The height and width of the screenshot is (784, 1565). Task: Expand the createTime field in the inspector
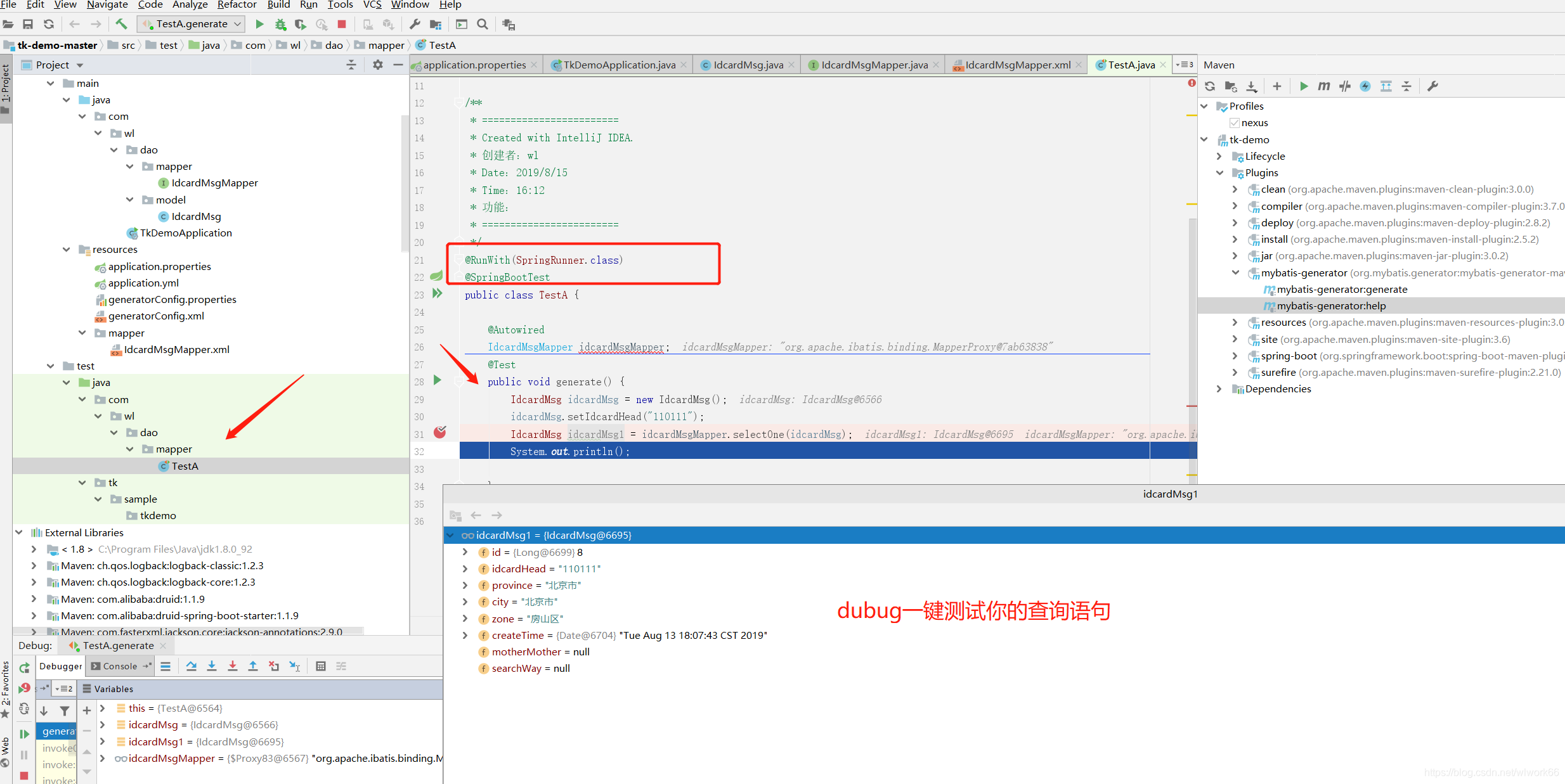click(465, 635)
